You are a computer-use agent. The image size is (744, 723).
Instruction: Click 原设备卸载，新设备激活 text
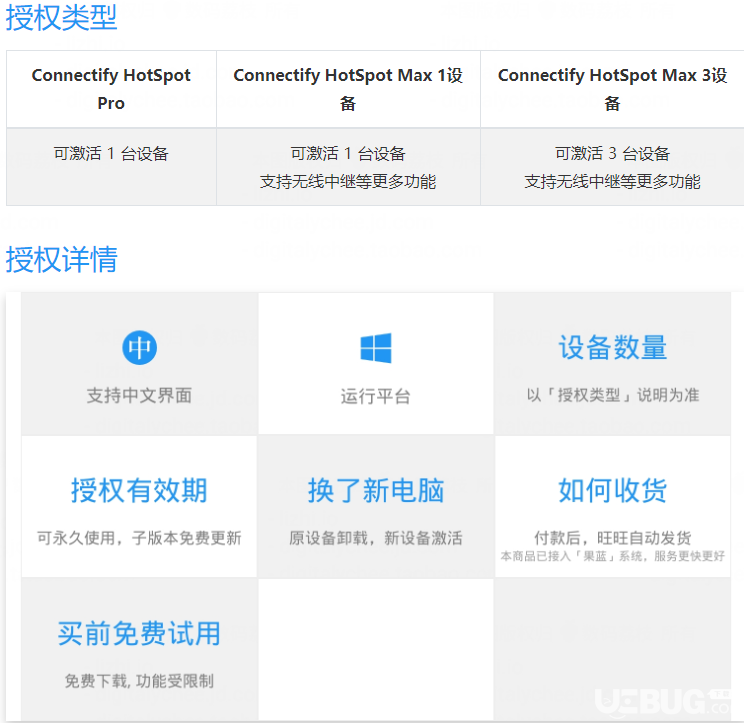[376, 538]
